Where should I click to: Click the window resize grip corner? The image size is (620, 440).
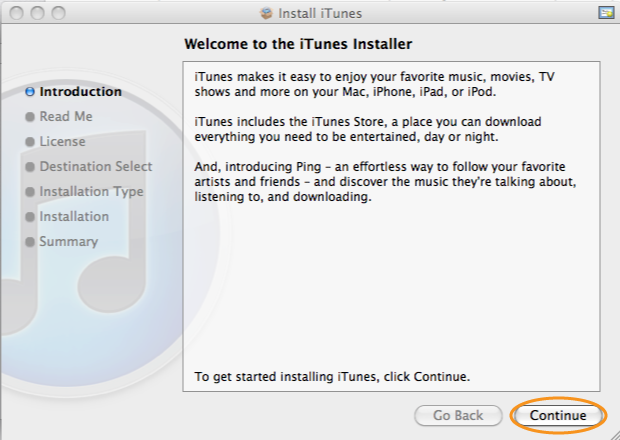click(614, 434)
